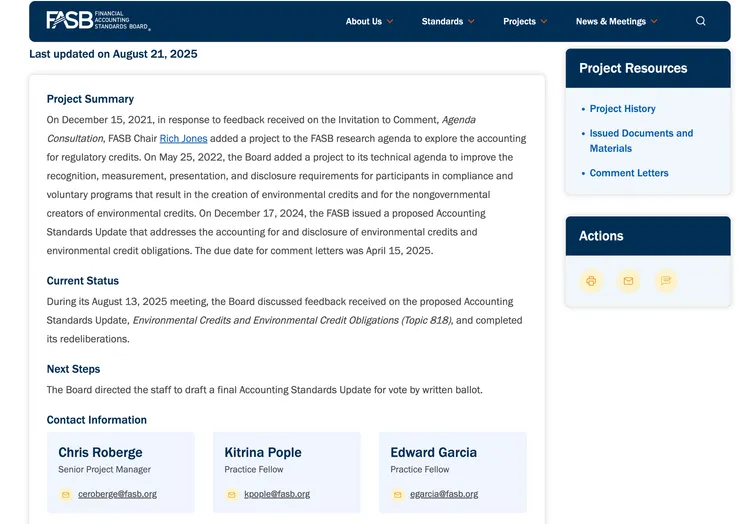740x524 pixels.
Task: Click mail icon beside egarcia@fasb.org
Action: 398,494
